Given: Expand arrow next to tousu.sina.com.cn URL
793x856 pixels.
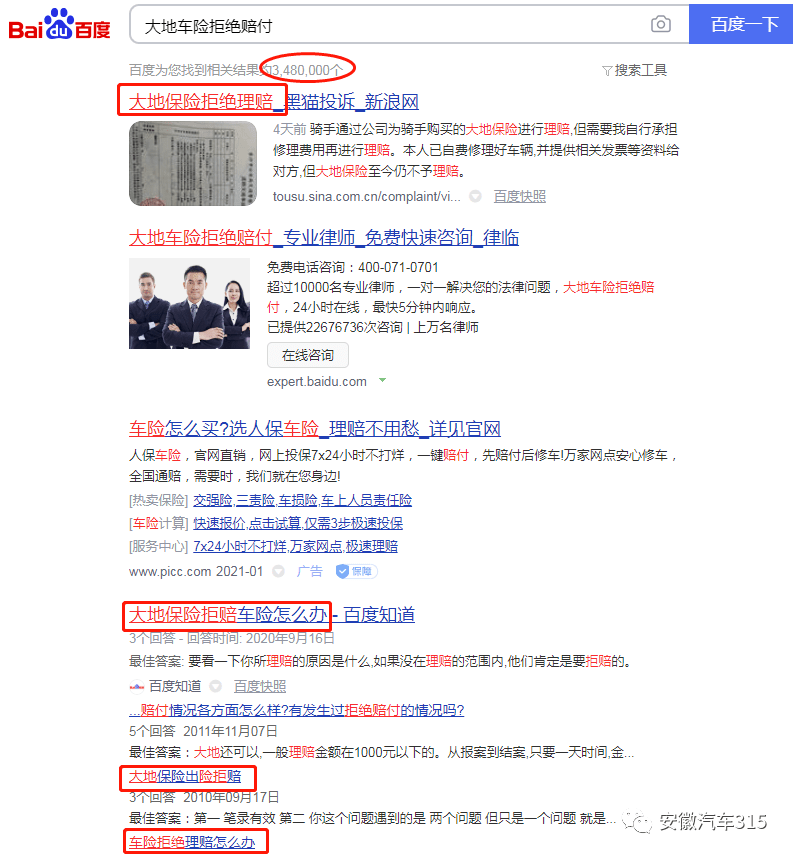Looking at the screenshot, I should pyautogui.click(x=475, y=196).
